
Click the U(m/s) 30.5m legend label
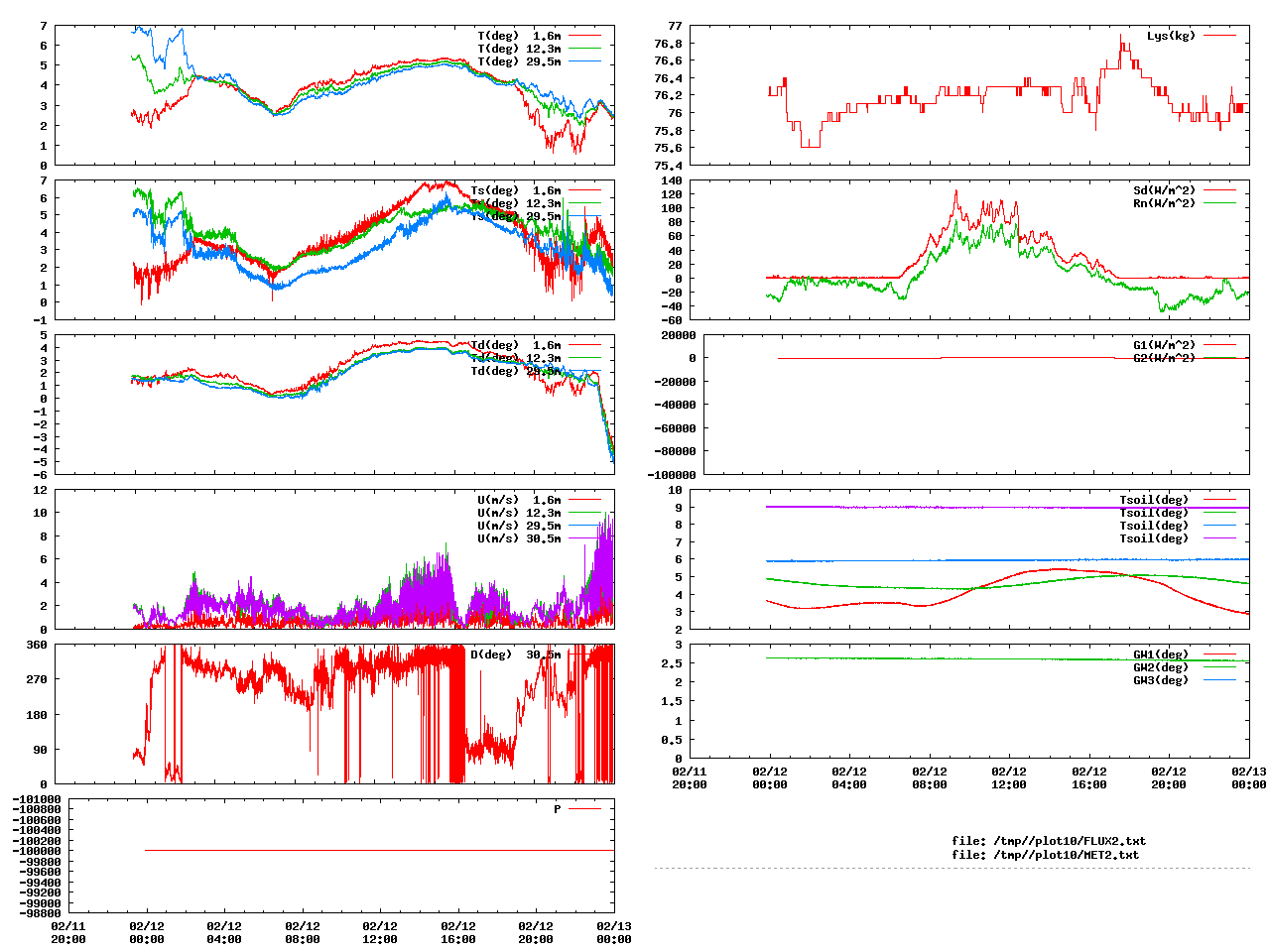(x=519, y=538)
